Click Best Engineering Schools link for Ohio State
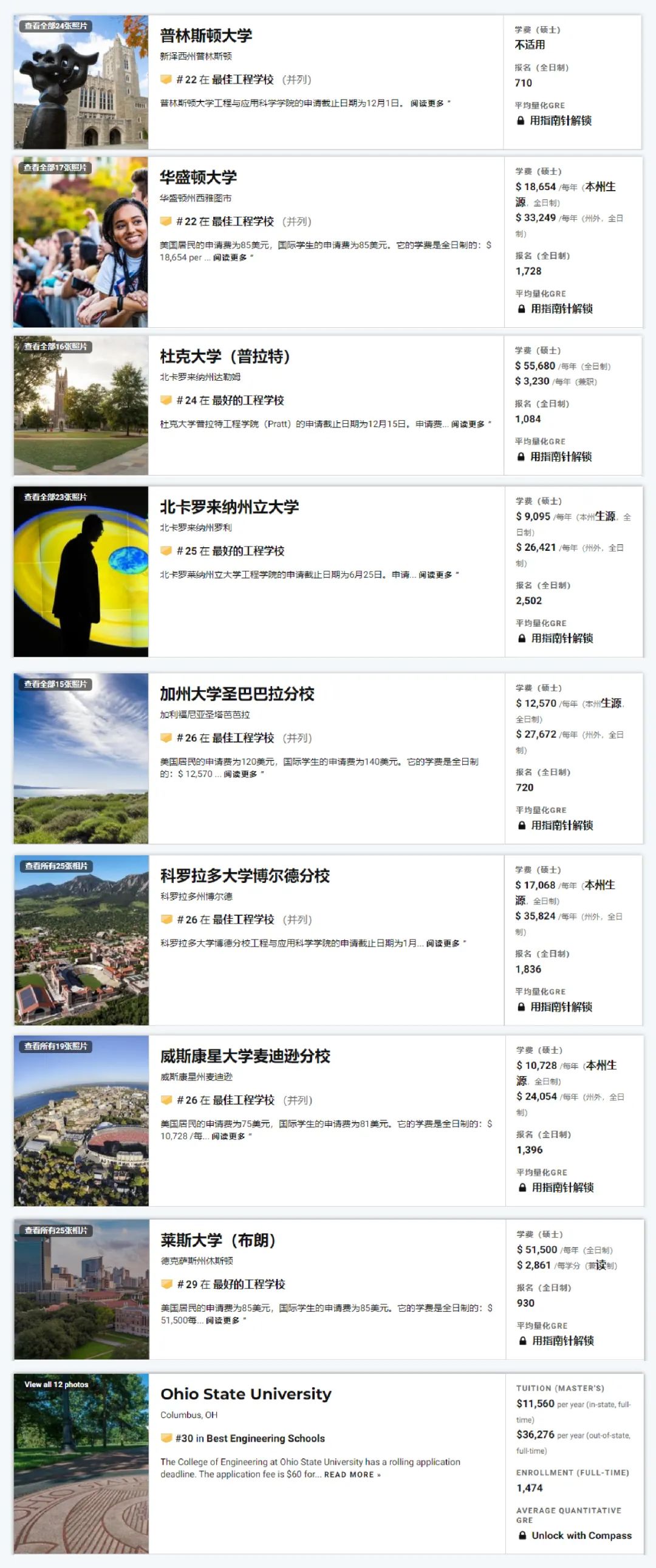 click(265, 1439)
